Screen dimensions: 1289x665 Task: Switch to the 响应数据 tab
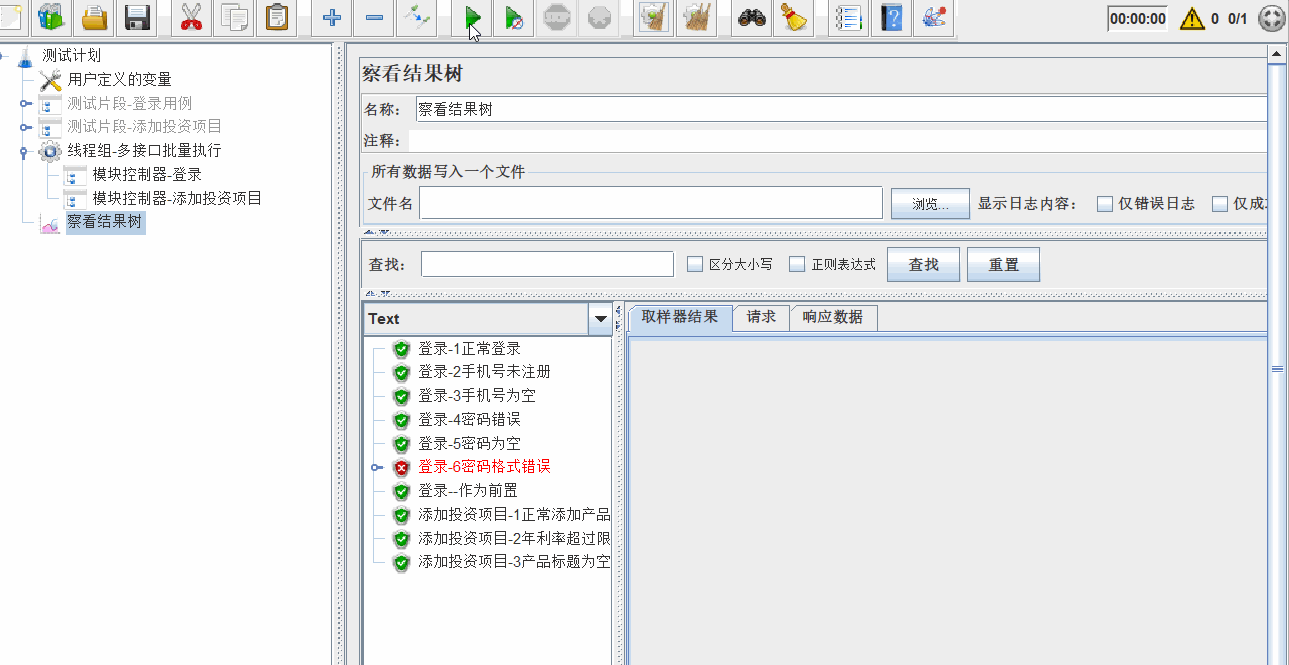[833, 317]
